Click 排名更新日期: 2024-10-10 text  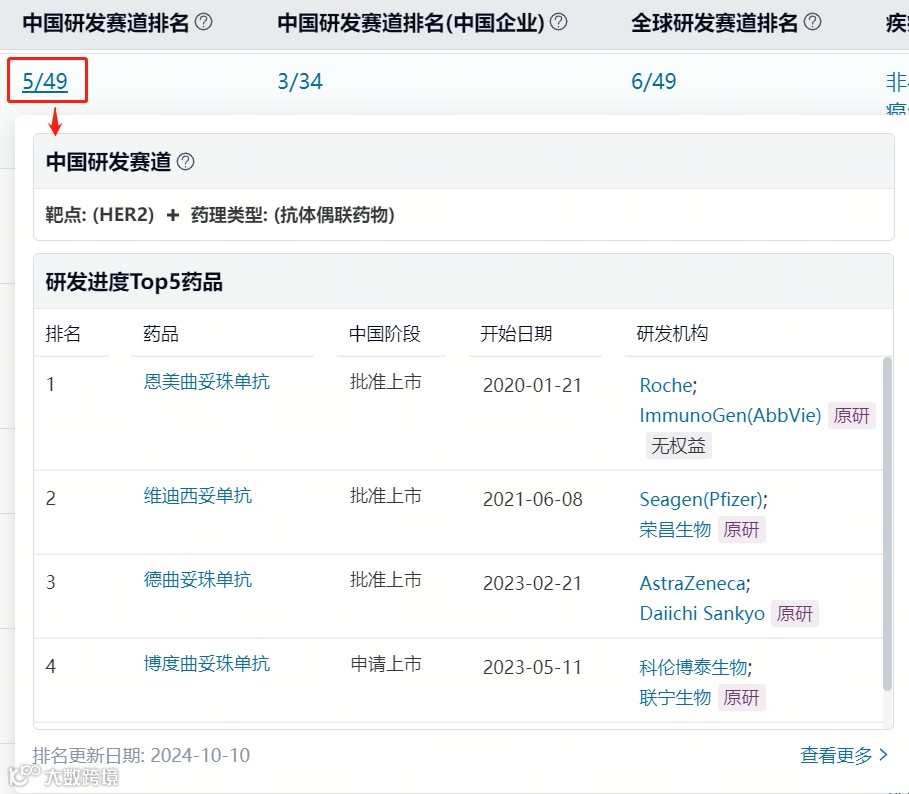[x=141, y=755]
